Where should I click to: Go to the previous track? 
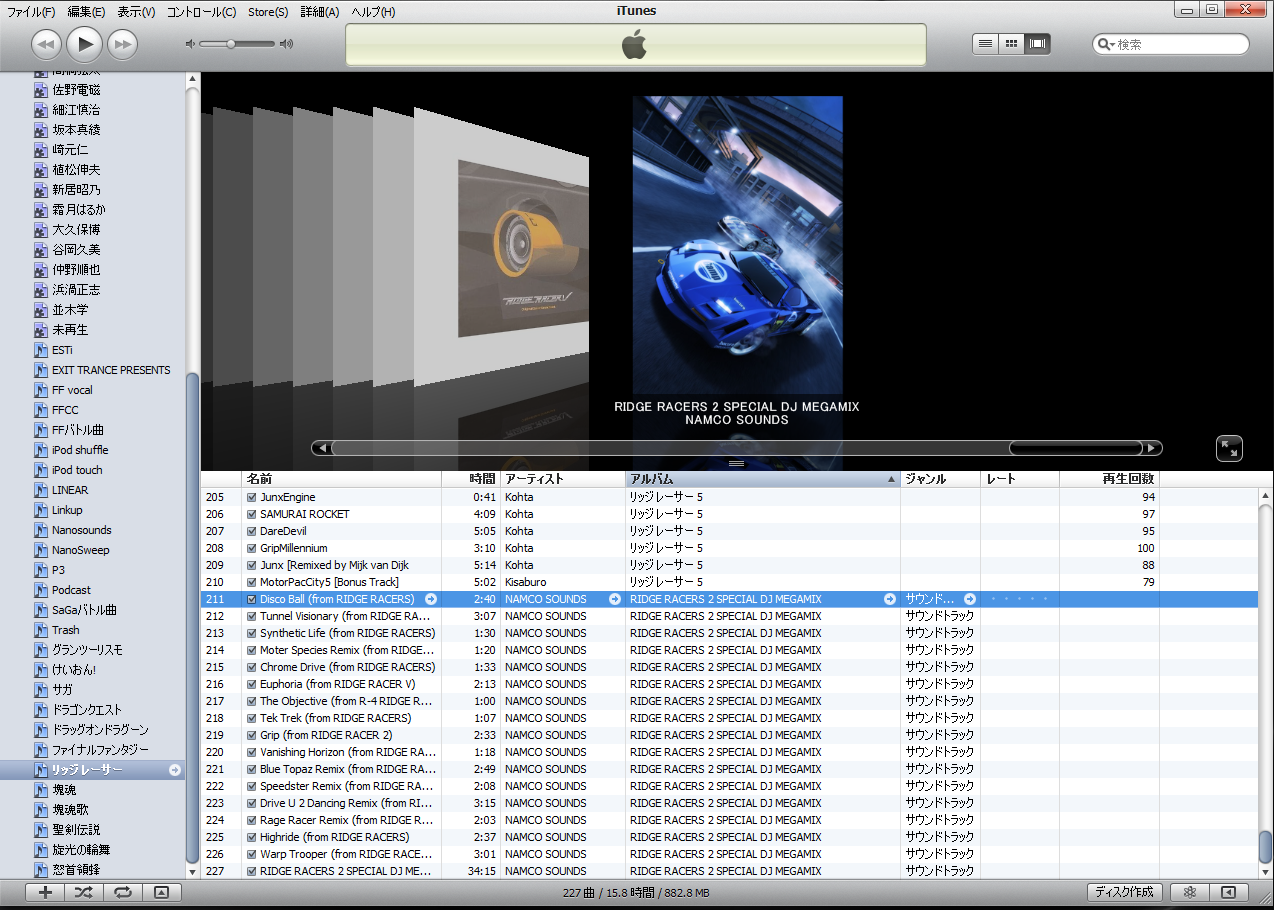[x=47, y=44]
